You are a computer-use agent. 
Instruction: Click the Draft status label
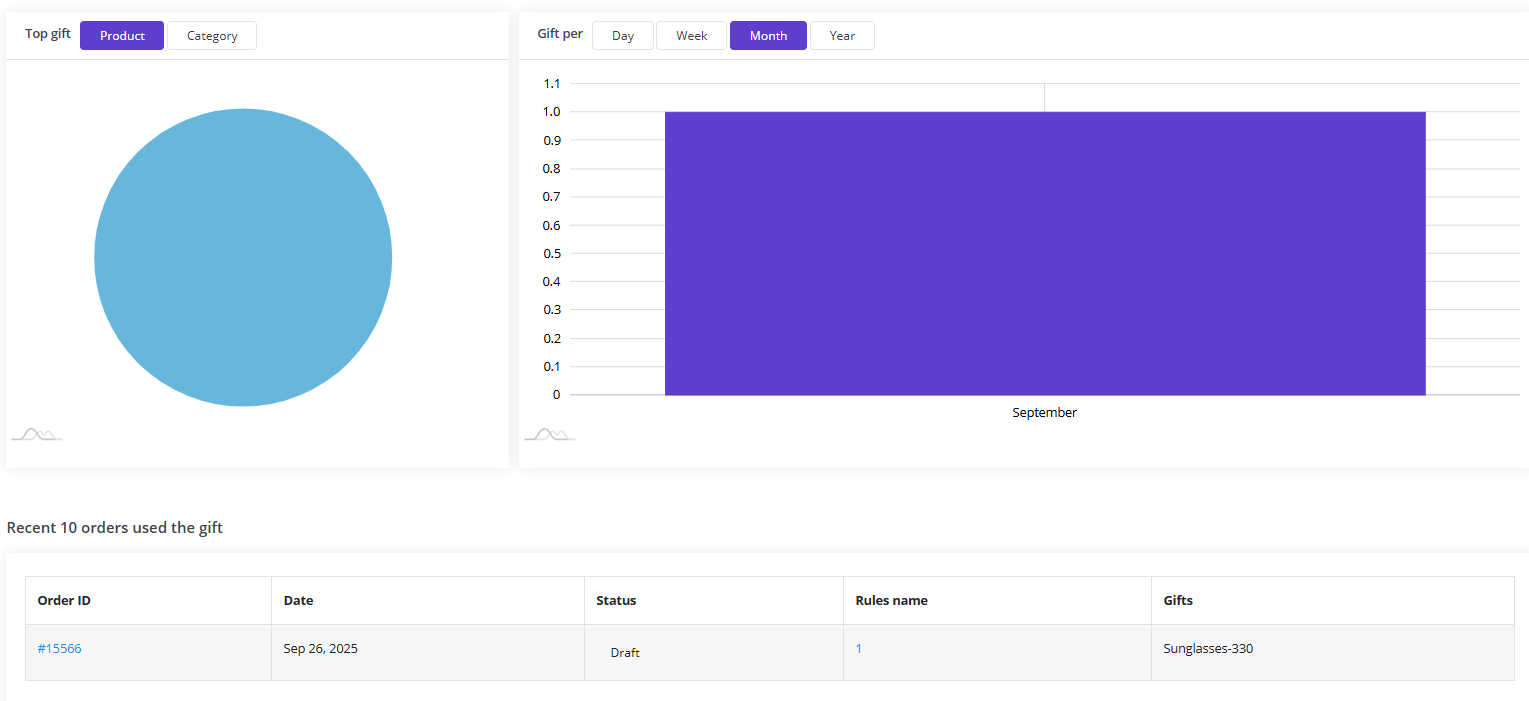point(625,653)
